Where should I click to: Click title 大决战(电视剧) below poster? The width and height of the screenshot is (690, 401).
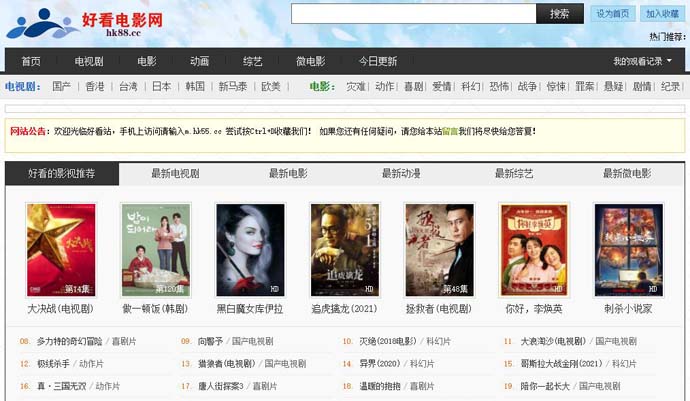pyautogui.click(x=61, y=309)
